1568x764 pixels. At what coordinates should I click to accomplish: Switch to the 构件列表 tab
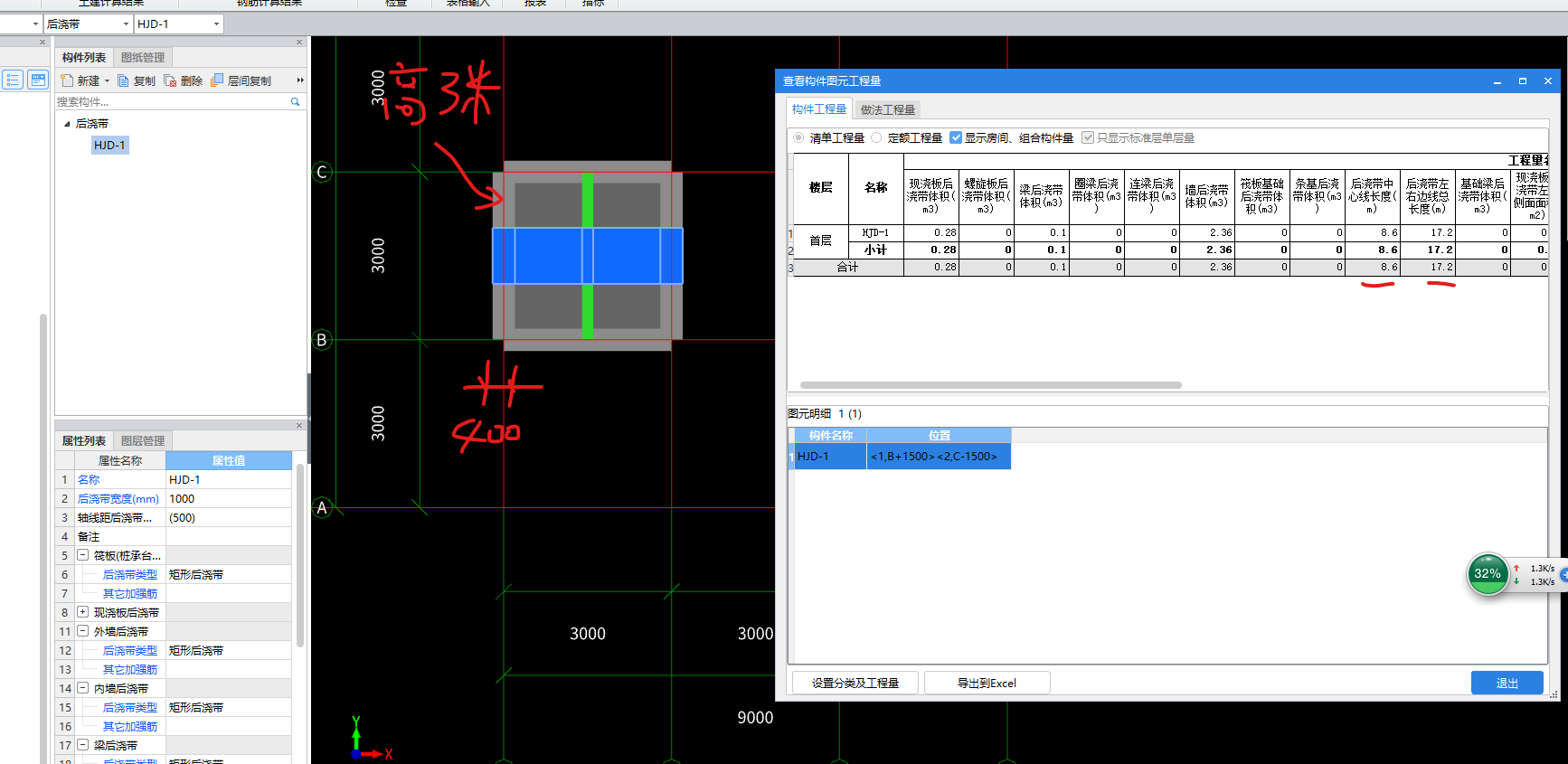tap(84, 57)
